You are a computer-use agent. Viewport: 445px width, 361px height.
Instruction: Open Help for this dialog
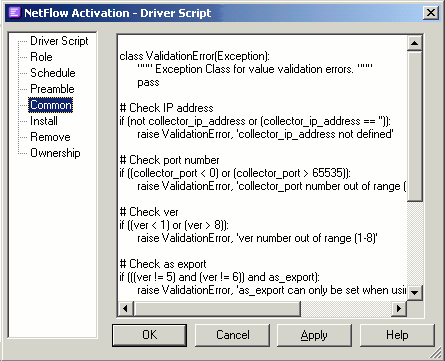click(397, 335)
